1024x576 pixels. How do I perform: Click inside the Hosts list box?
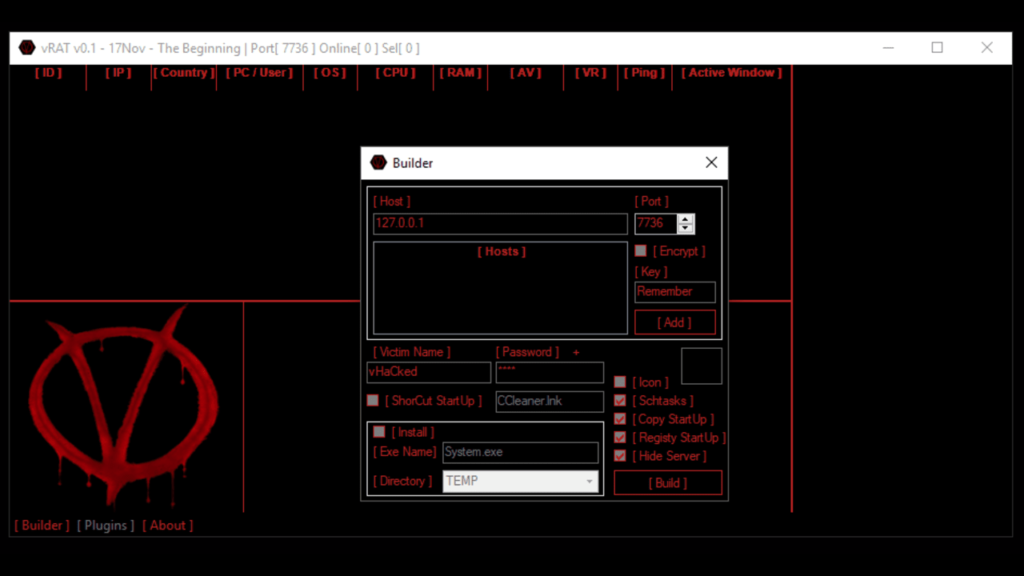(500, 288)
